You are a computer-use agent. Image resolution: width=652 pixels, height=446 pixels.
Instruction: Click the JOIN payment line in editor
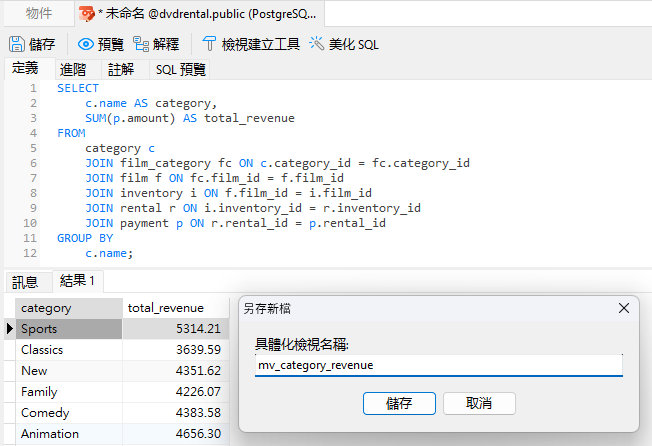pos(235,223)
